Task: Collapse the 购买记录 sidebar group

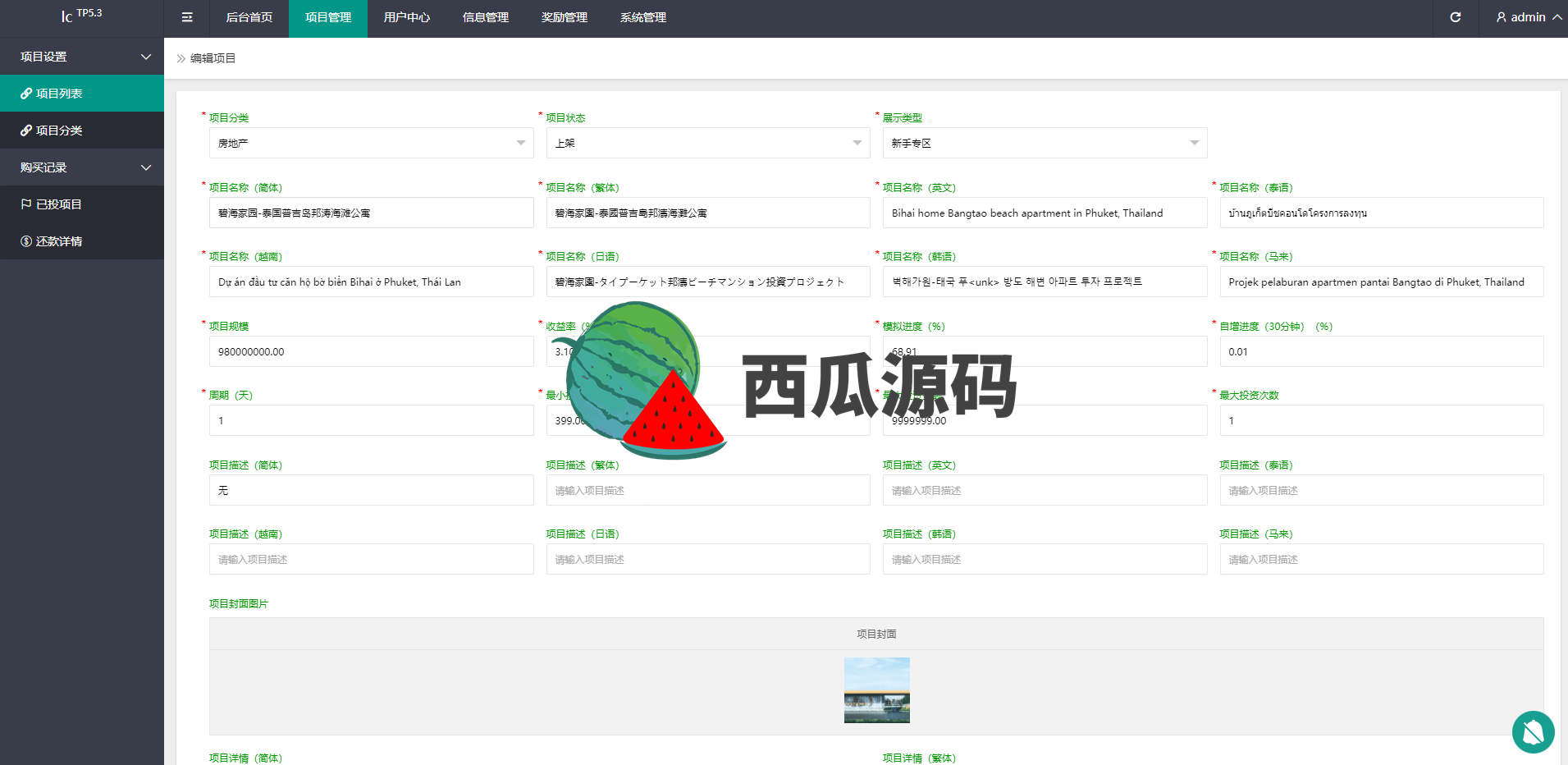Action: tap(82, 167)
